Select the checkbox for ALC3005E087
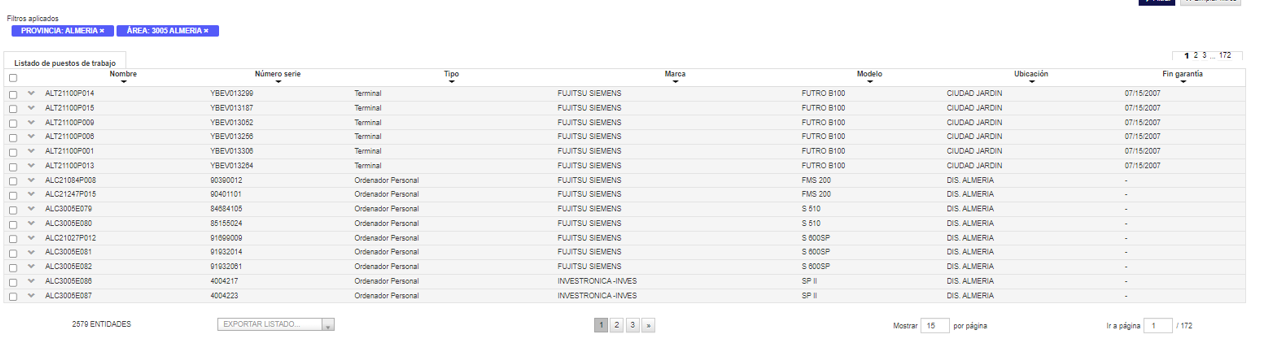 [x=13, y=297]
